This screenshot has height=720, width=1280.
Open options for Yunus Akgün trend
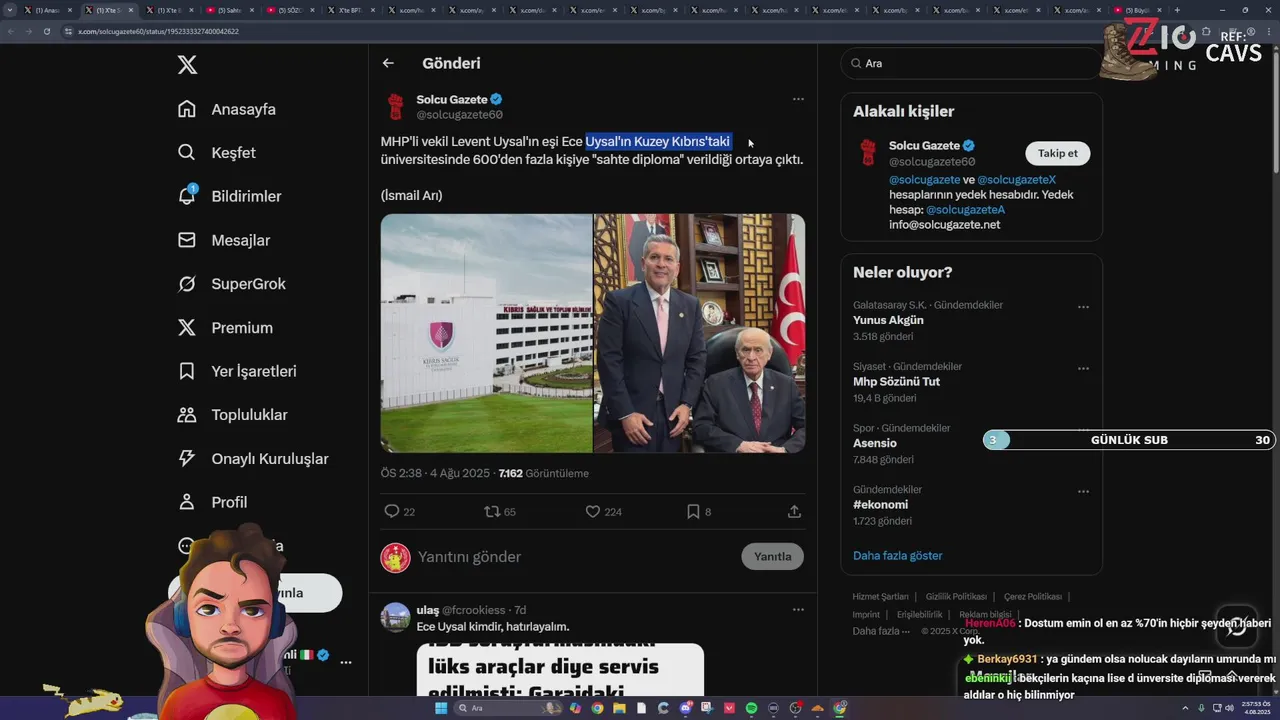[x=1083, y=307]
